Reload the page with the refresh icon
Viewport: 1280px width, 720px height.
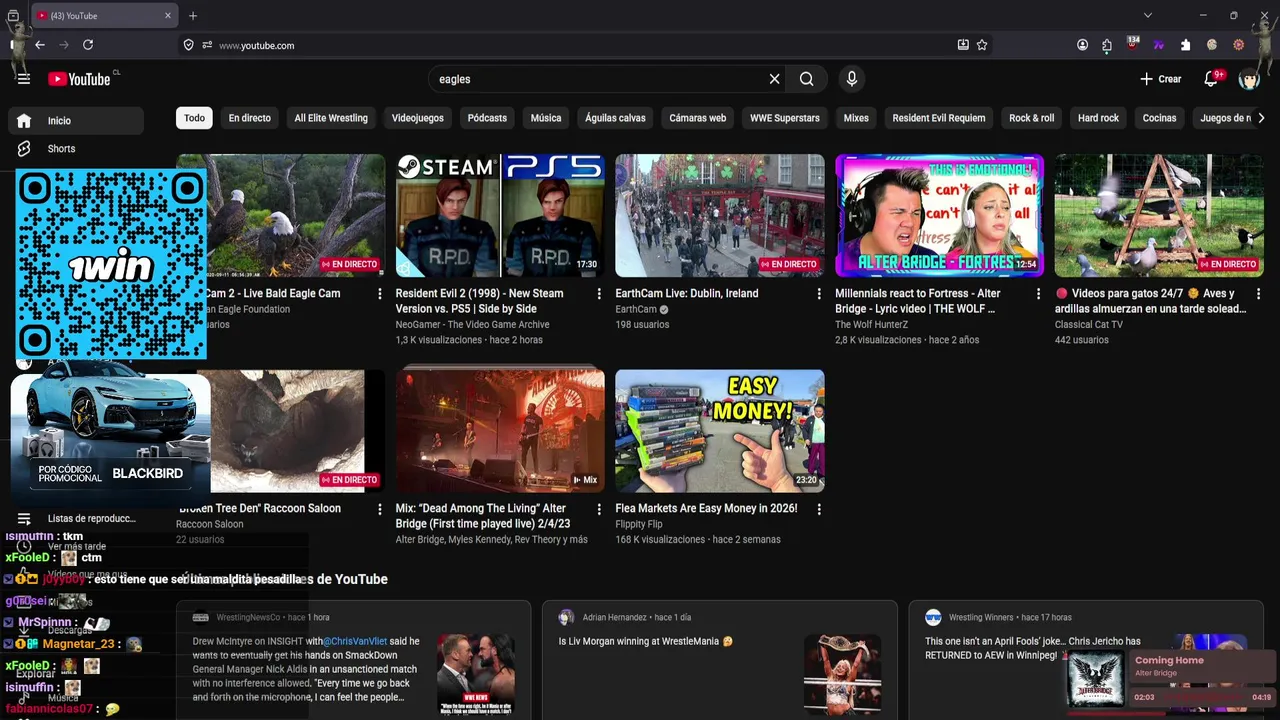88,45
